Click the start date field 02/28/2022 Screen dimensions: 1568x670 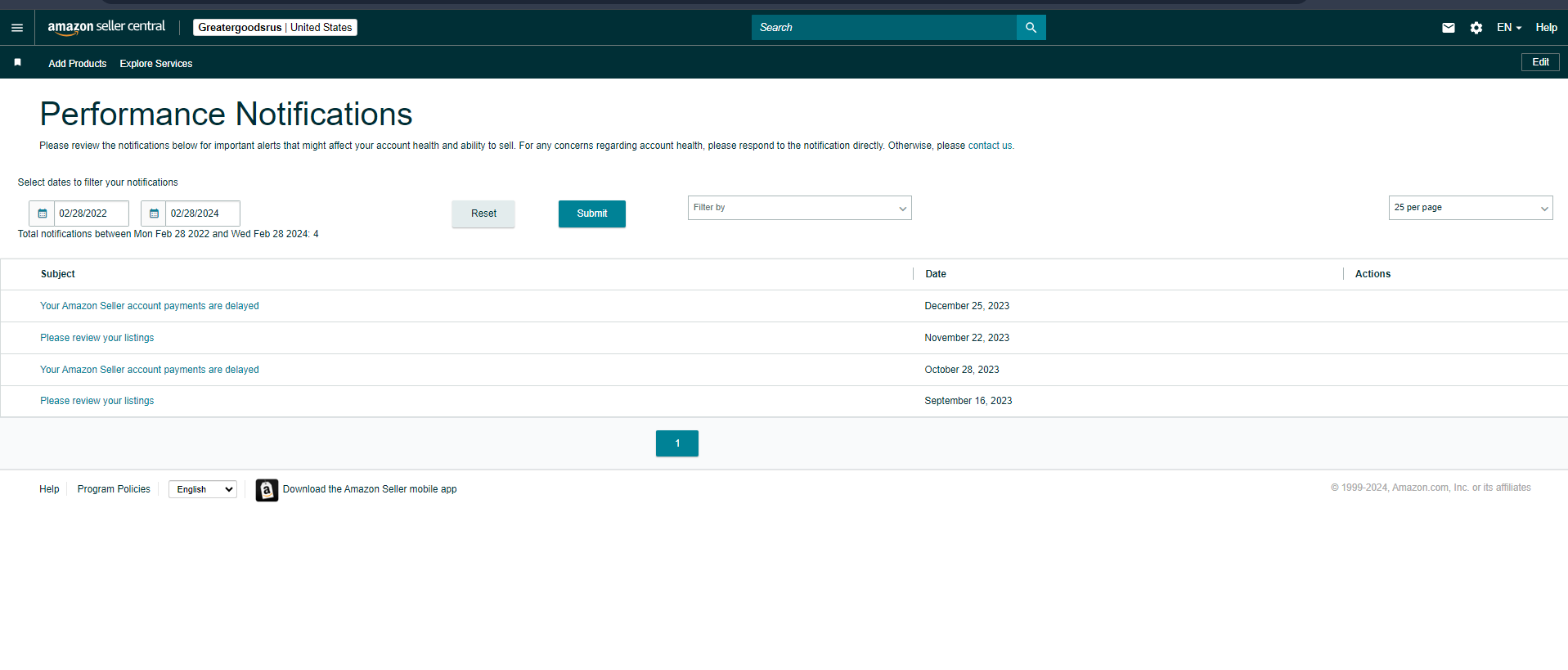[91, 214]
